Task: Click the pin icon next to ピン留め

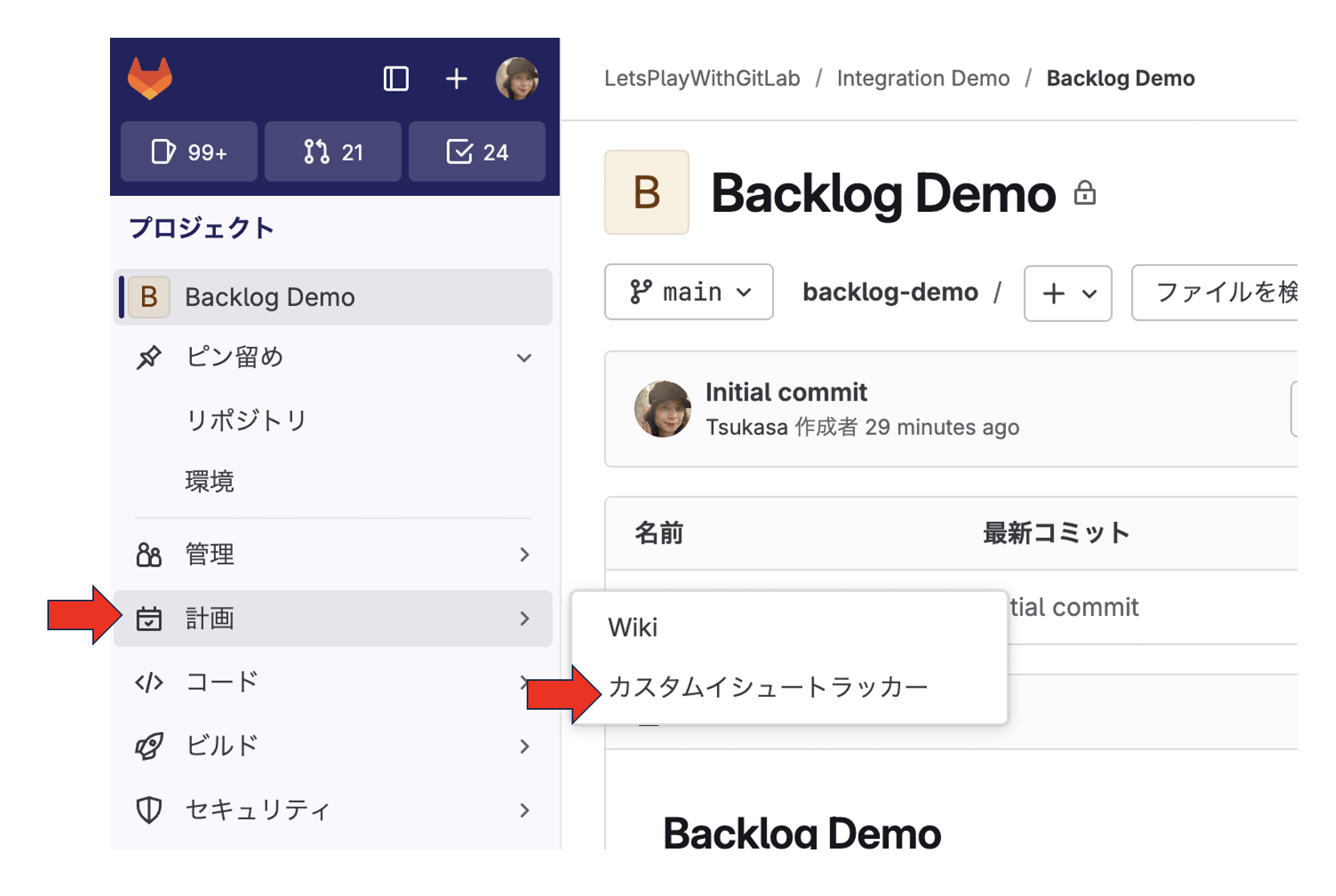Action: [149, 357]
